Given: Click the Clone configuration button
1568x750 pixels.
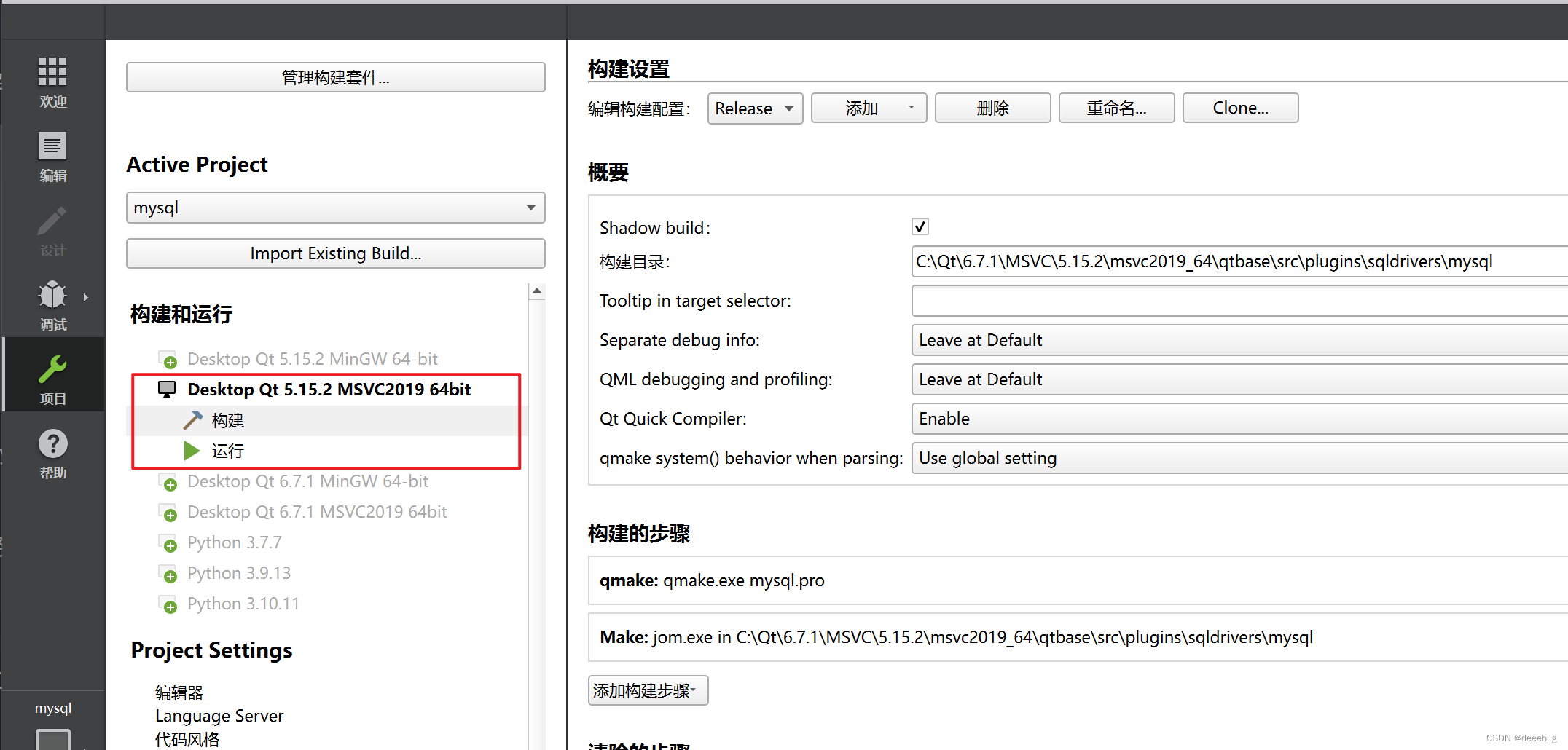Looking at the screenshot, I should pyautogui.click(x=1240, y=108).
